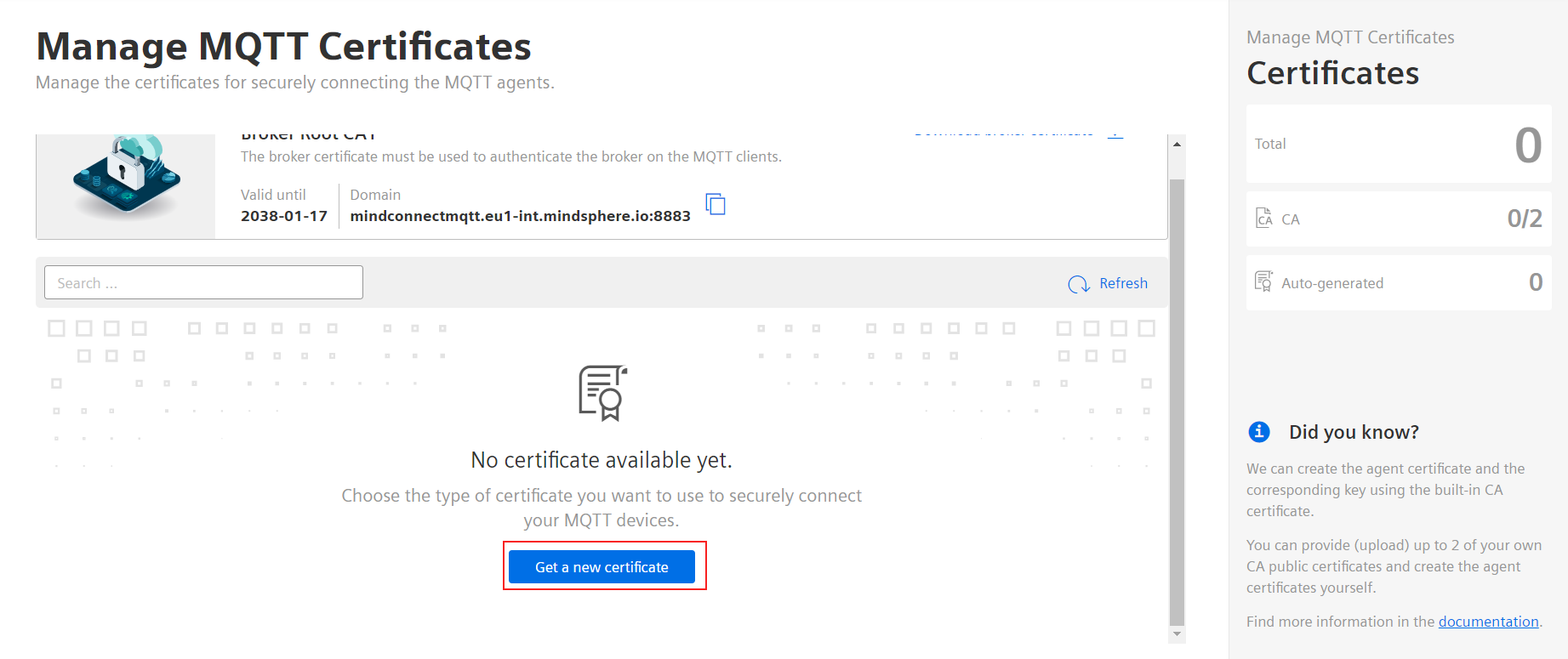Click the vertical scrollbar thumb
The height and width of the screenshot is (659, 1568).
coord(1177,401)
